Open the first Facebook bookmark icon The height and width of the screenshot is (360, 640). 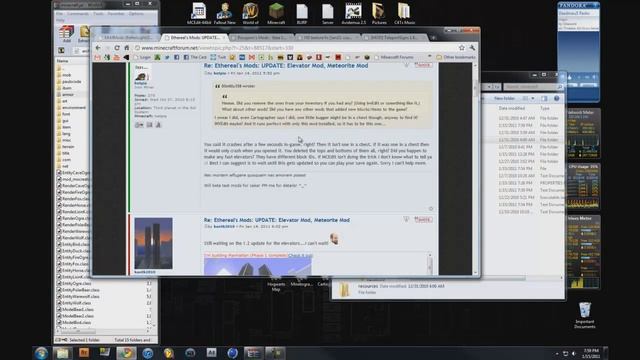176,58
